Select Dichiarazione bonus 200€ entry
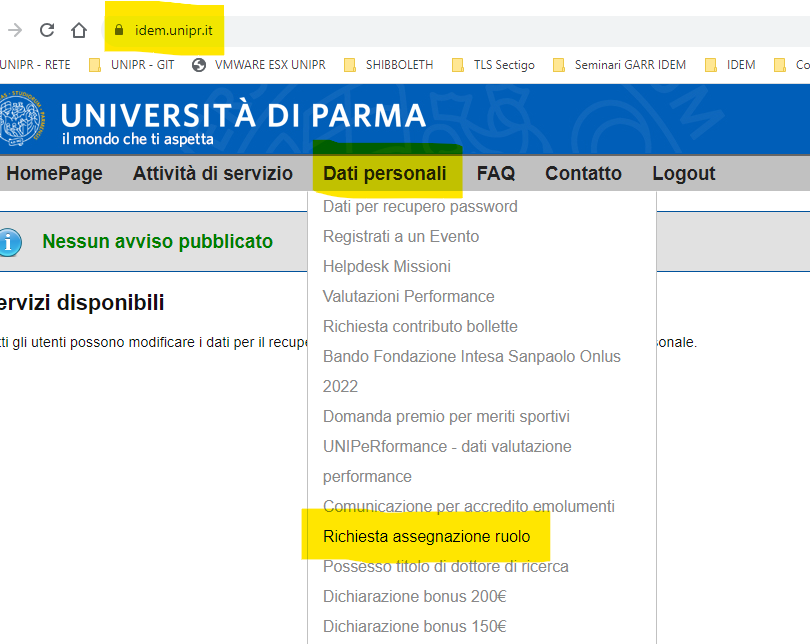The height and width of the screenshot is (644, 810). point(414,597)
